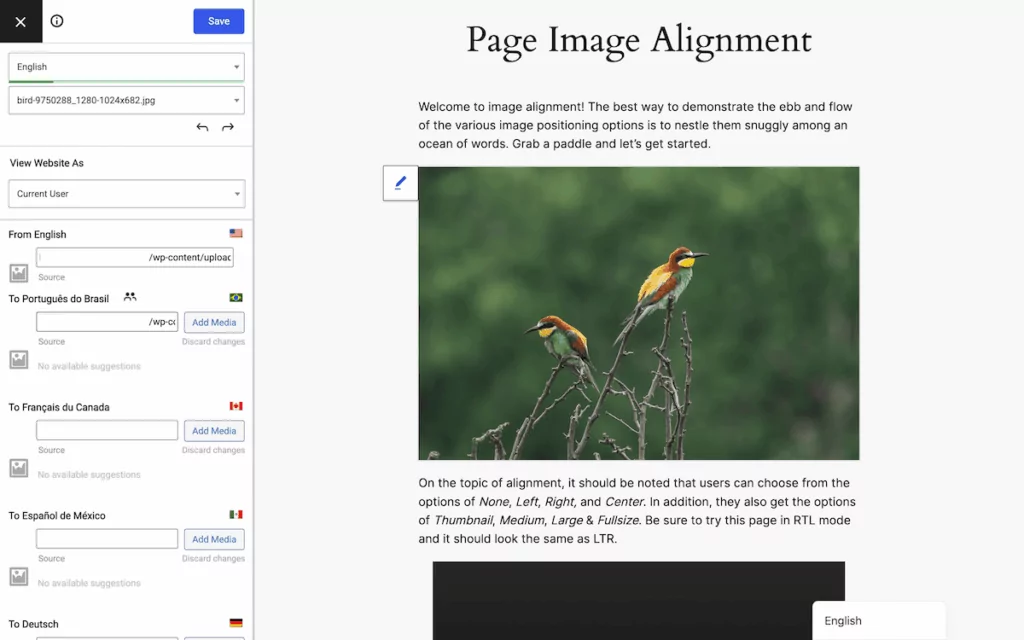The width and height of the screenshot is (1024, 640).
Task: Save the translation changes
Action: click(219, 21)
